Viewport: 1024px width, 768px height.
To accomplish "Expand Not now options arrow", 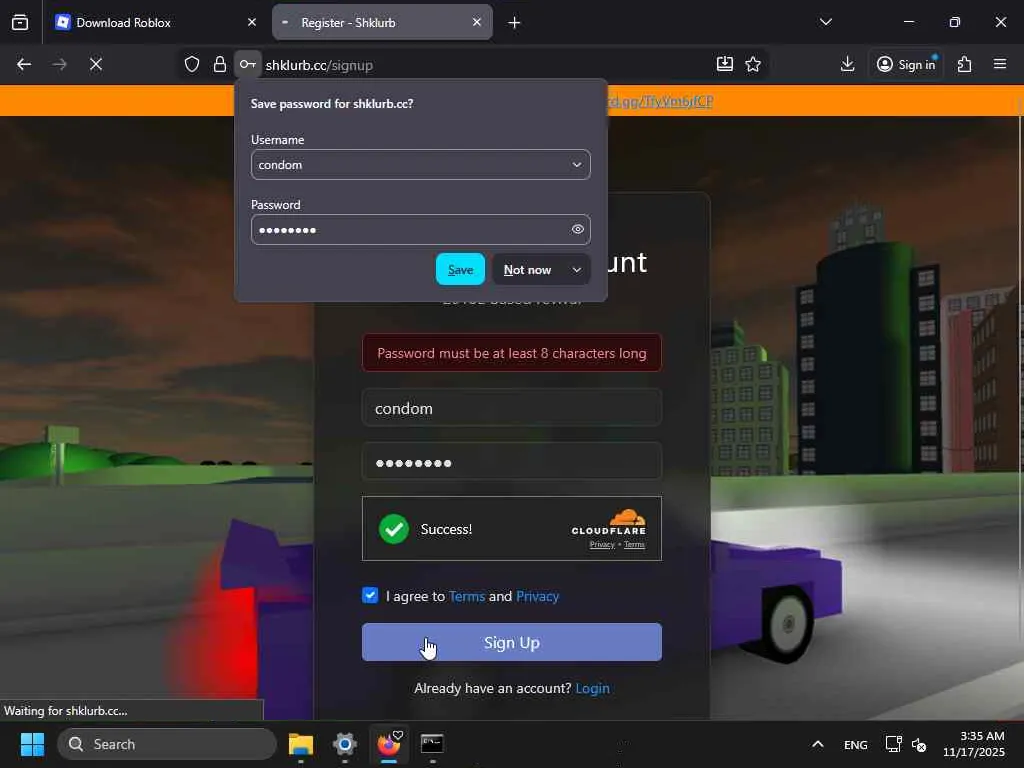I will point(577,270).
